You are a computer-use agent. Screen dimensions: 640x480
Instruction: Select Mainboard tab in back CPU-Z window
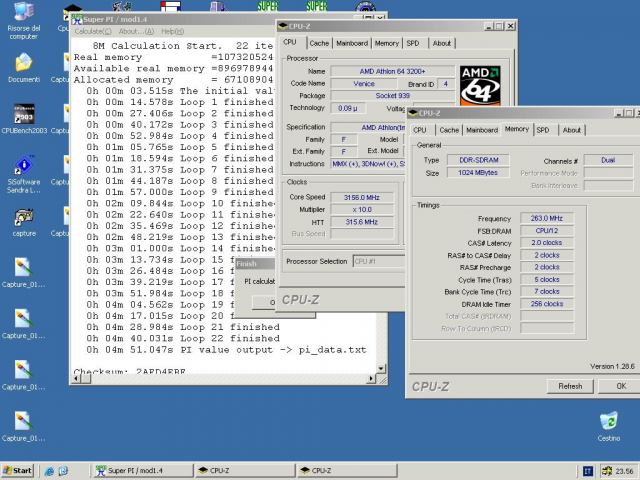coord(352,43)
